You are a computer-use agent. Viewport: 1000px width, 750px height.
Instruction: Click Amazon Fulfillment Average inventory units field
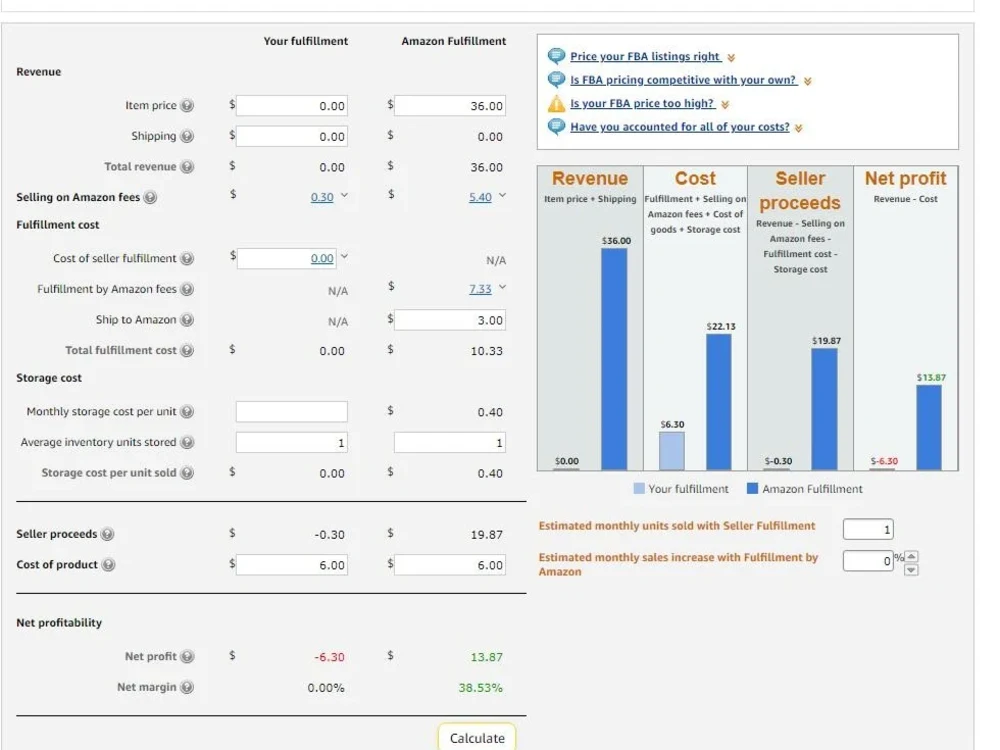(450, 443)
